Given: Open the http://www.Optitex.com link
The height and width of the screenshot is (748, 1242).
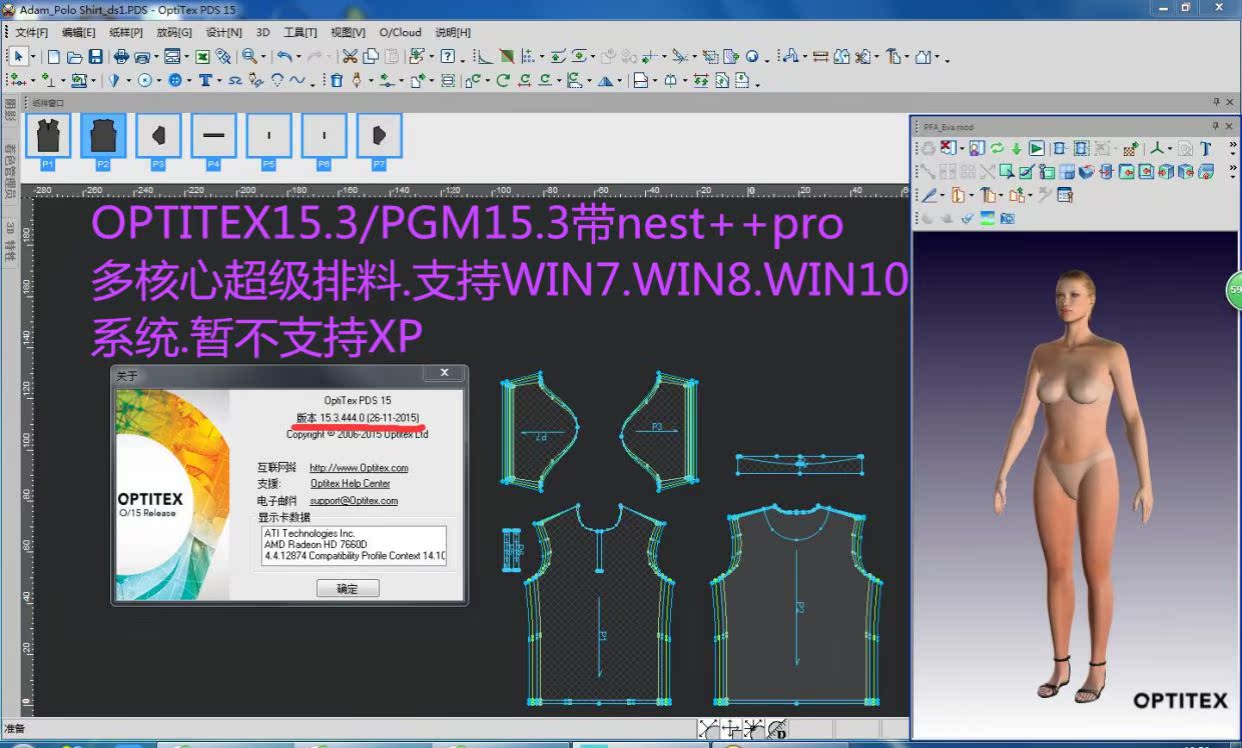Looking at the screenshot, I should point(359,467).
